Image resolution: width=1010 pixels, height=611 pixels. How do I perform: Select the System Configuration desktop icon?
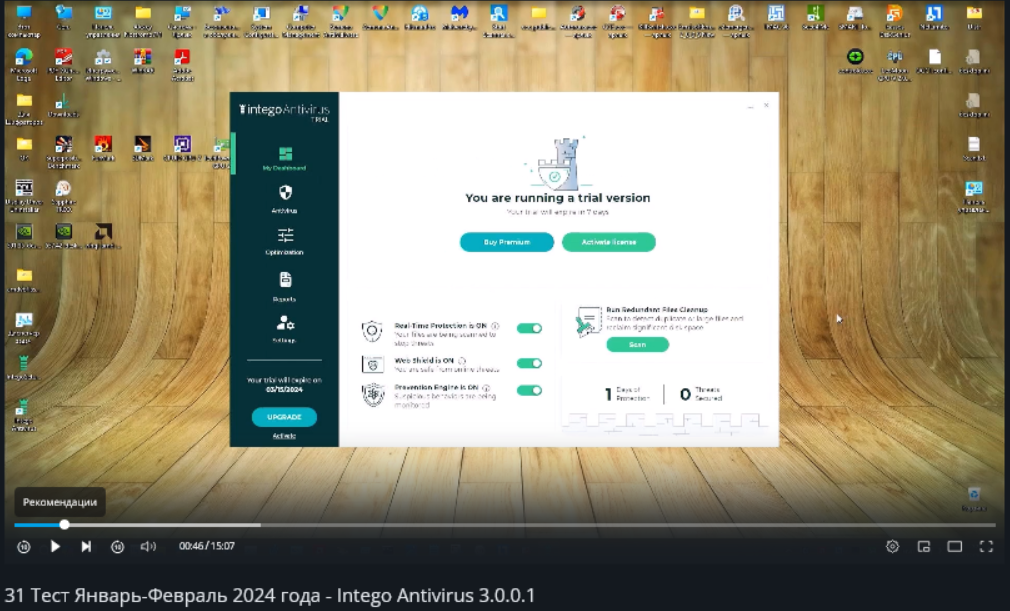[261, 21]
